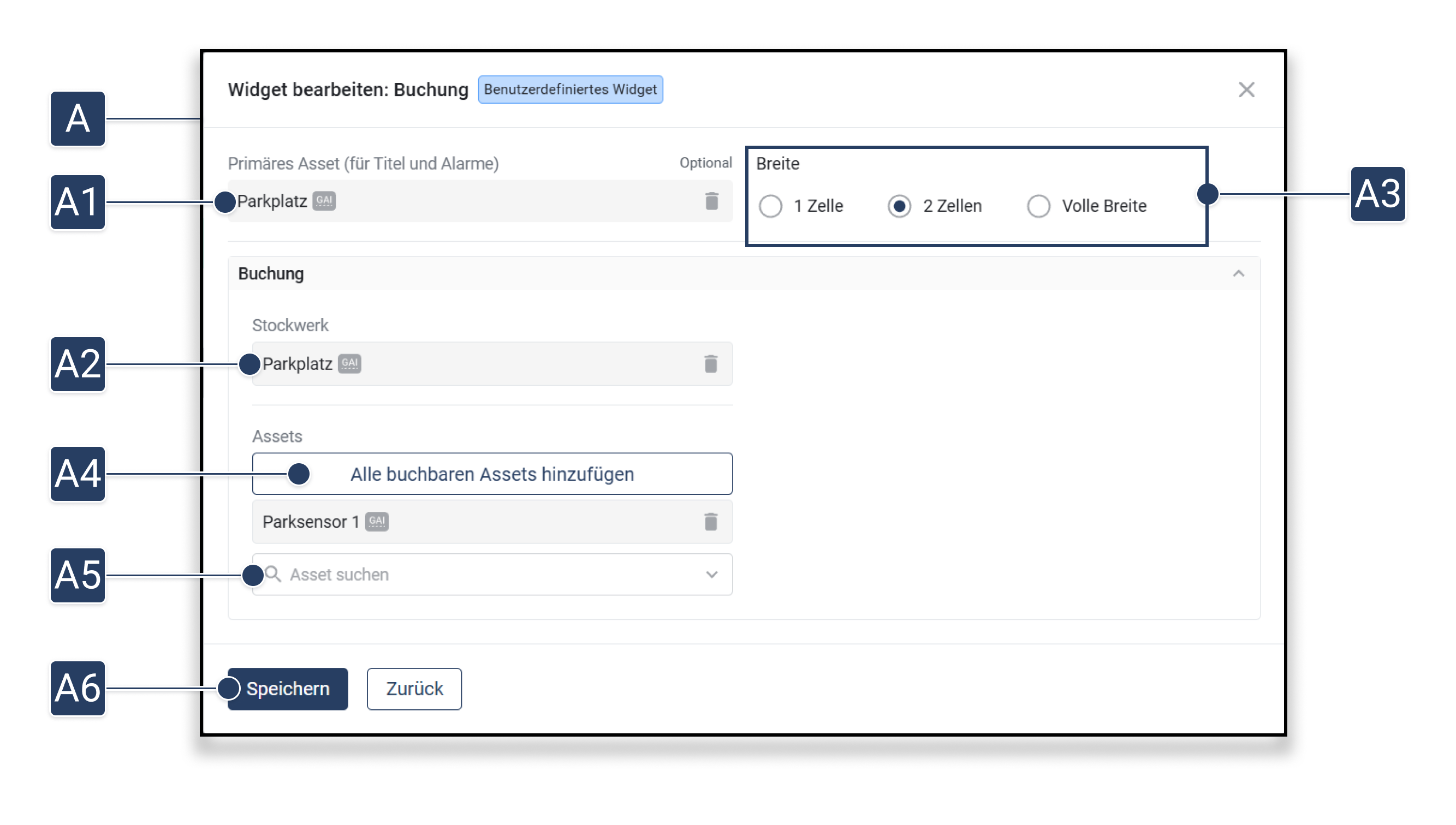Click the search magnifier icon

[274, 574]
